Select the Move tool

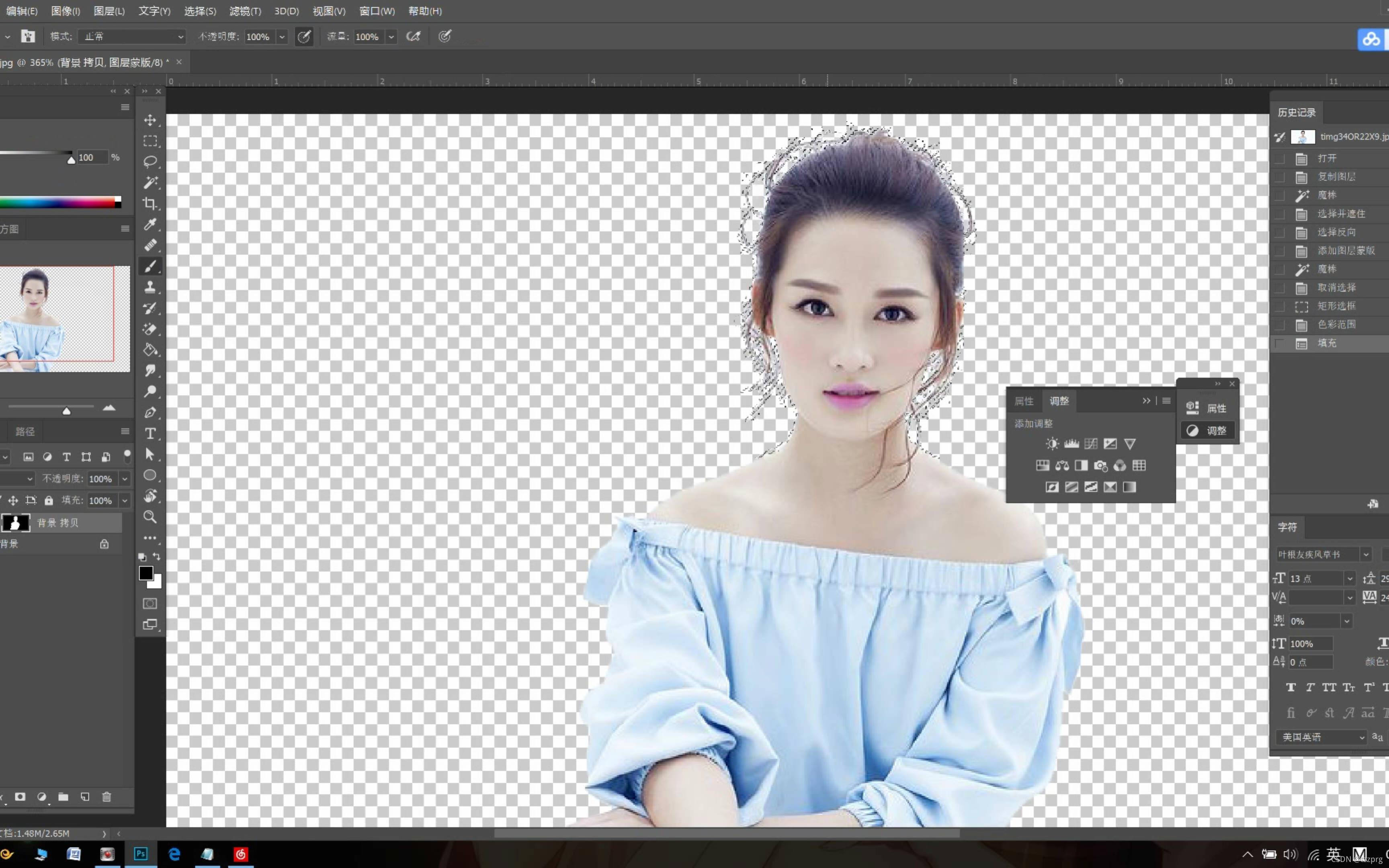click(x=150, y=120)
